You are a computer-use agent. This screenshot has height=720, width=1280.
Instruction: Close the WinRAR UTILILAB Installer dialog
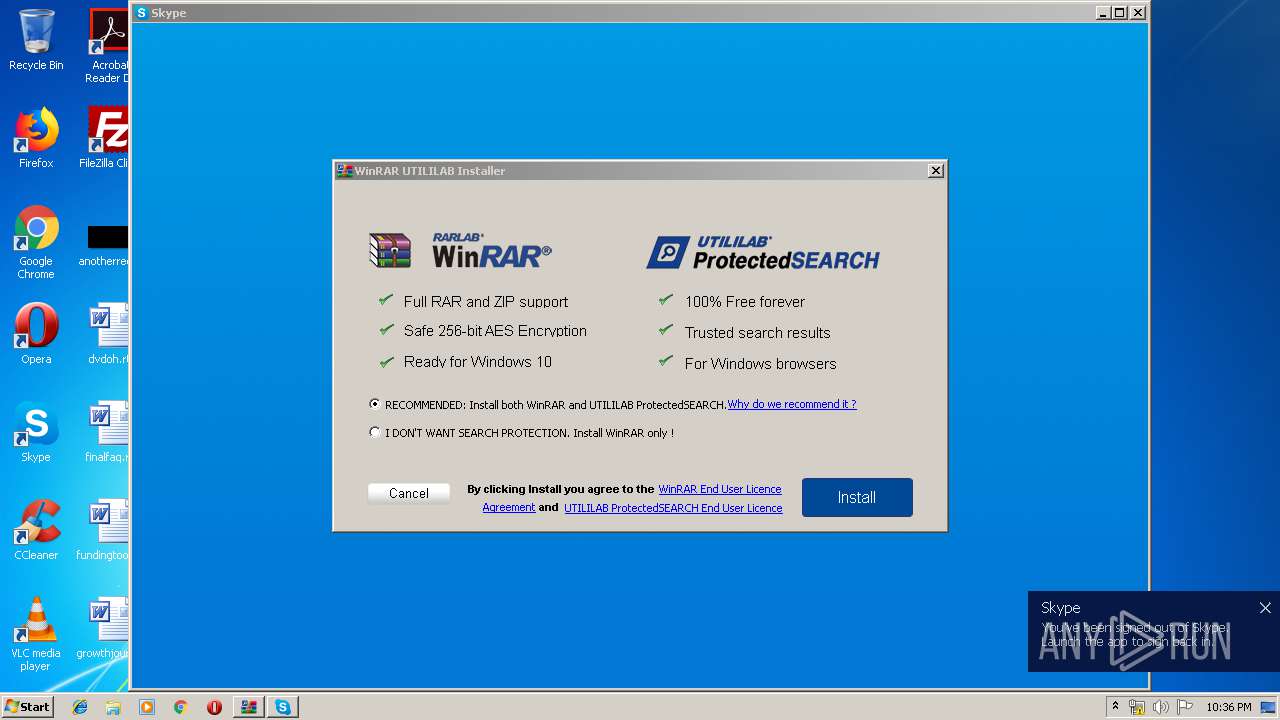click(x=936, y=171)
